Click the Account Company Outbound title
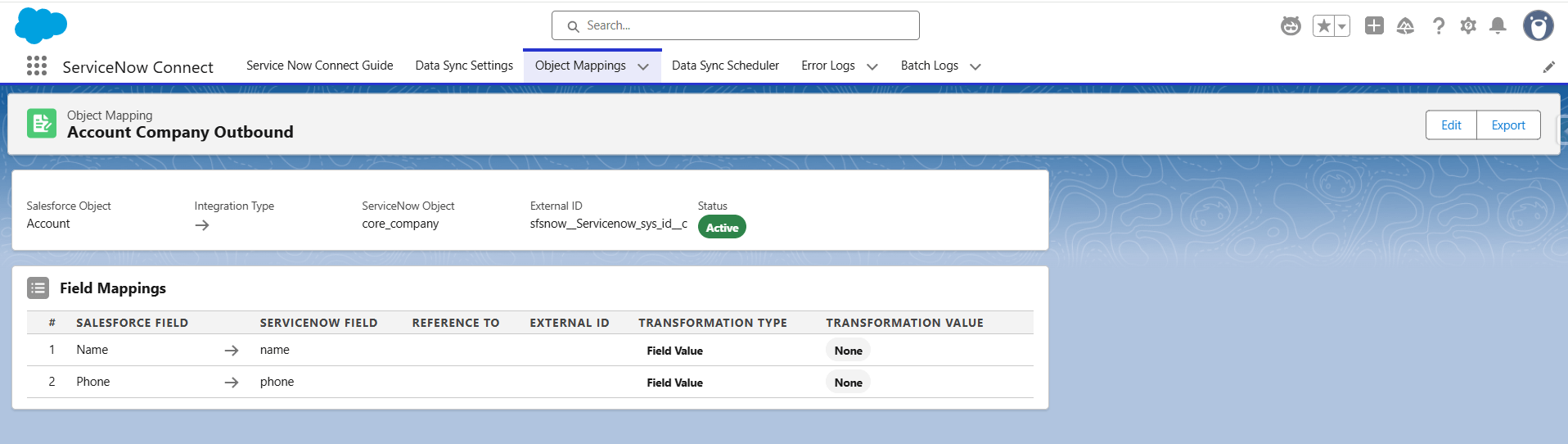The image size is (1568, 444). tap(180, 132)
